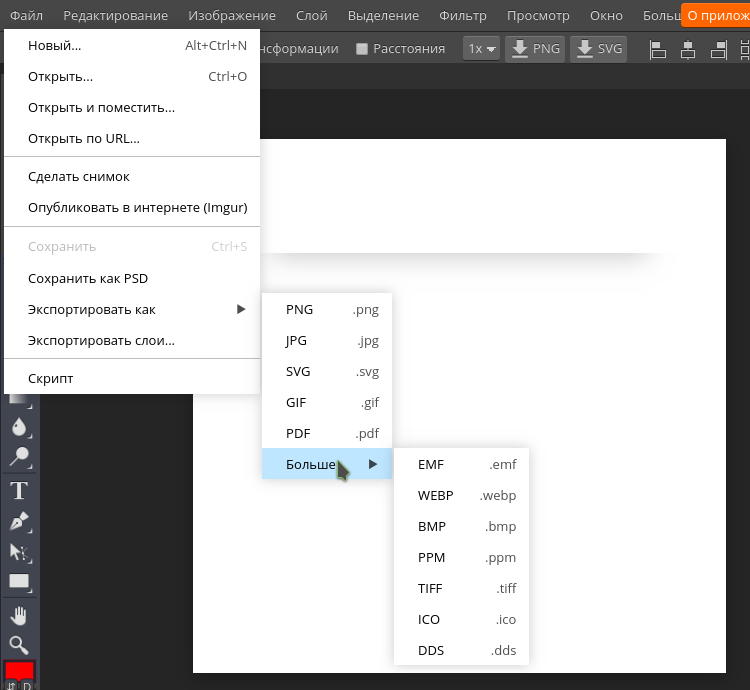Click the default colors D icon
This screenshot has width=750, height=690.
[27, 686]
